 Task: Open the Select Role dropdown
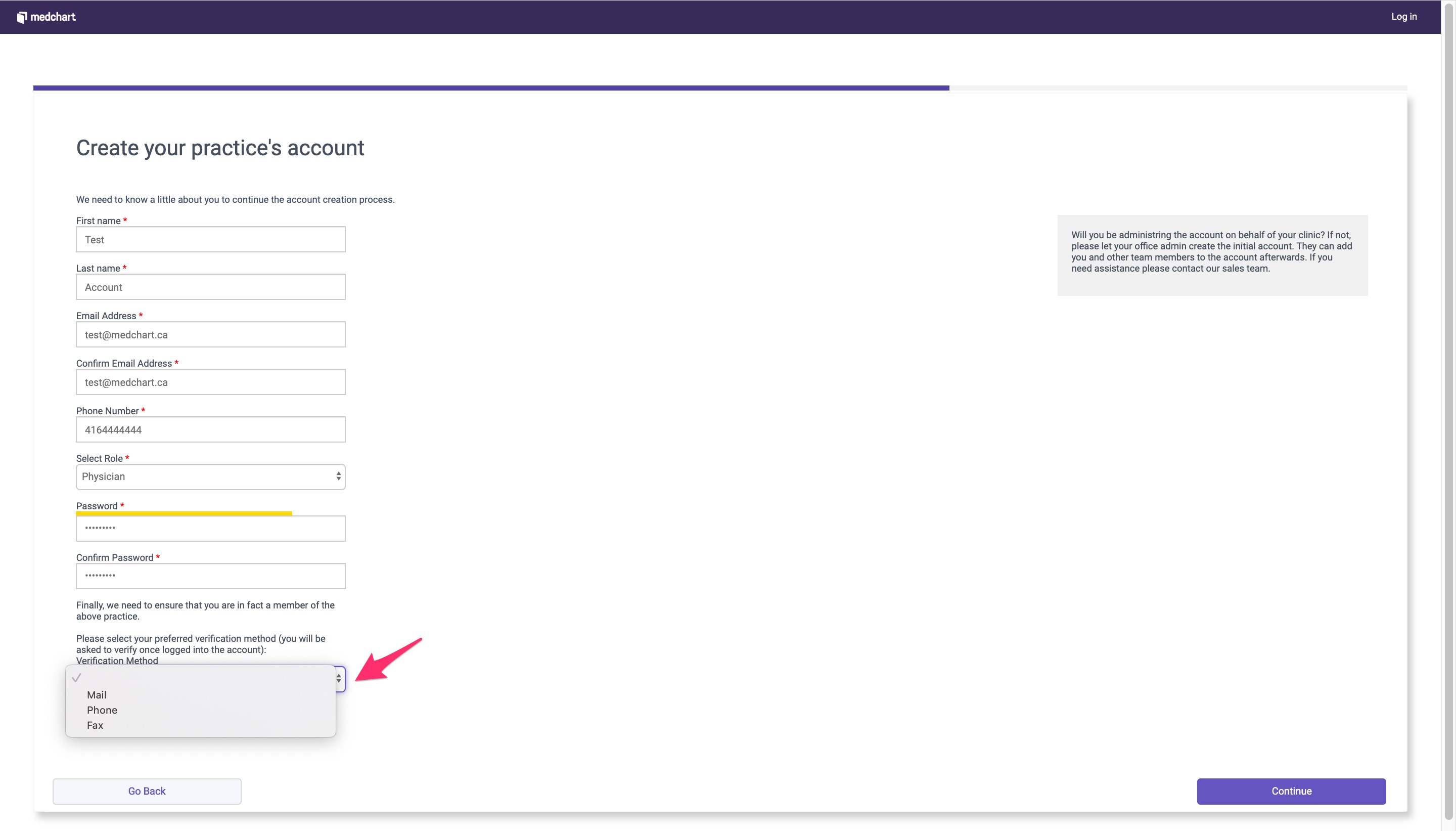tap(205, 476)
